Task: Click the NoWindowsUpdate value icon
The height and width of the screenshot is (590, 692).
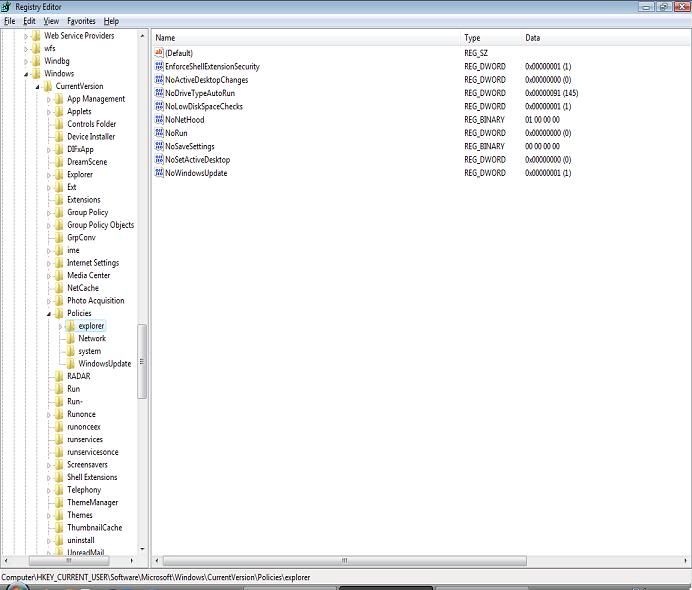Action: point(159,173)
